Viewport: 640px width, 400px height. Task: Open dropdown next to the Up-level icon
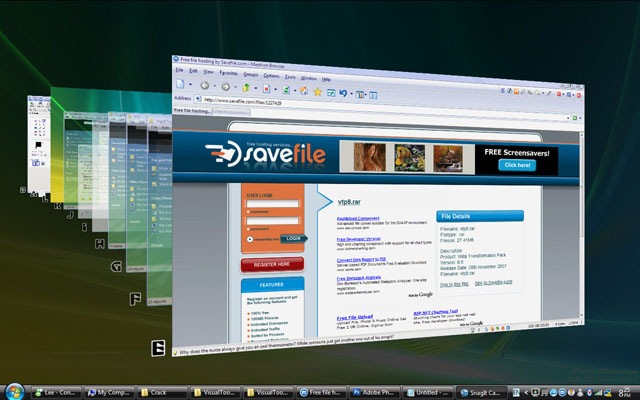pyautogui.click(x=256, y=88)
